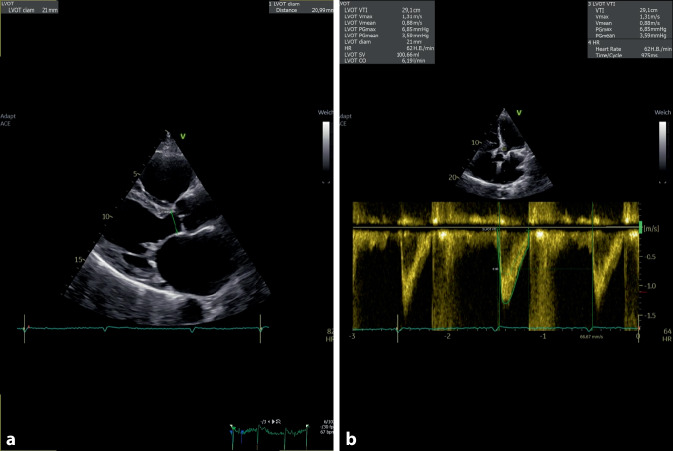Click the 'HR 62' row in left results list
673x451 pixels.
click(387, 48)
